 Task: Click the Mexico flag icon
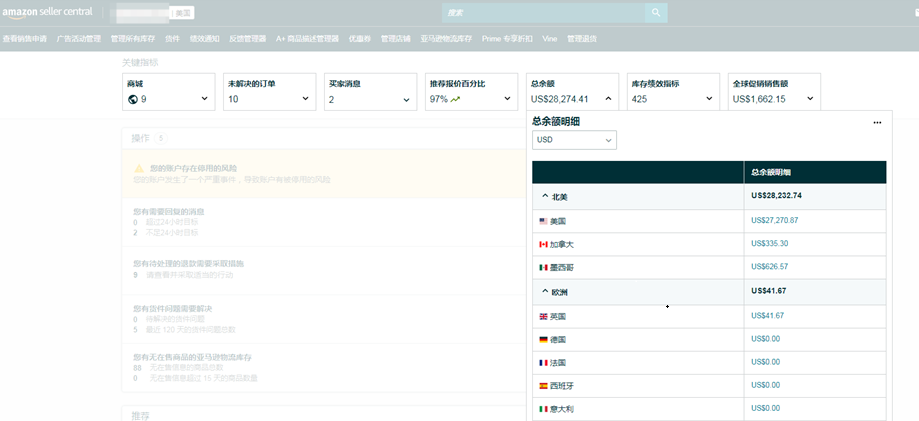tap(543, 267)
